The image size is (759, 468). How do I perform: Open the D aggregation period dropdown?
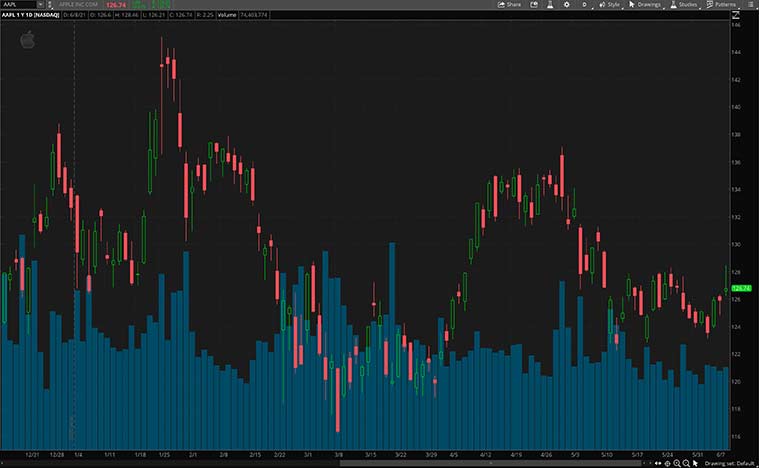[x=585, y=5]
